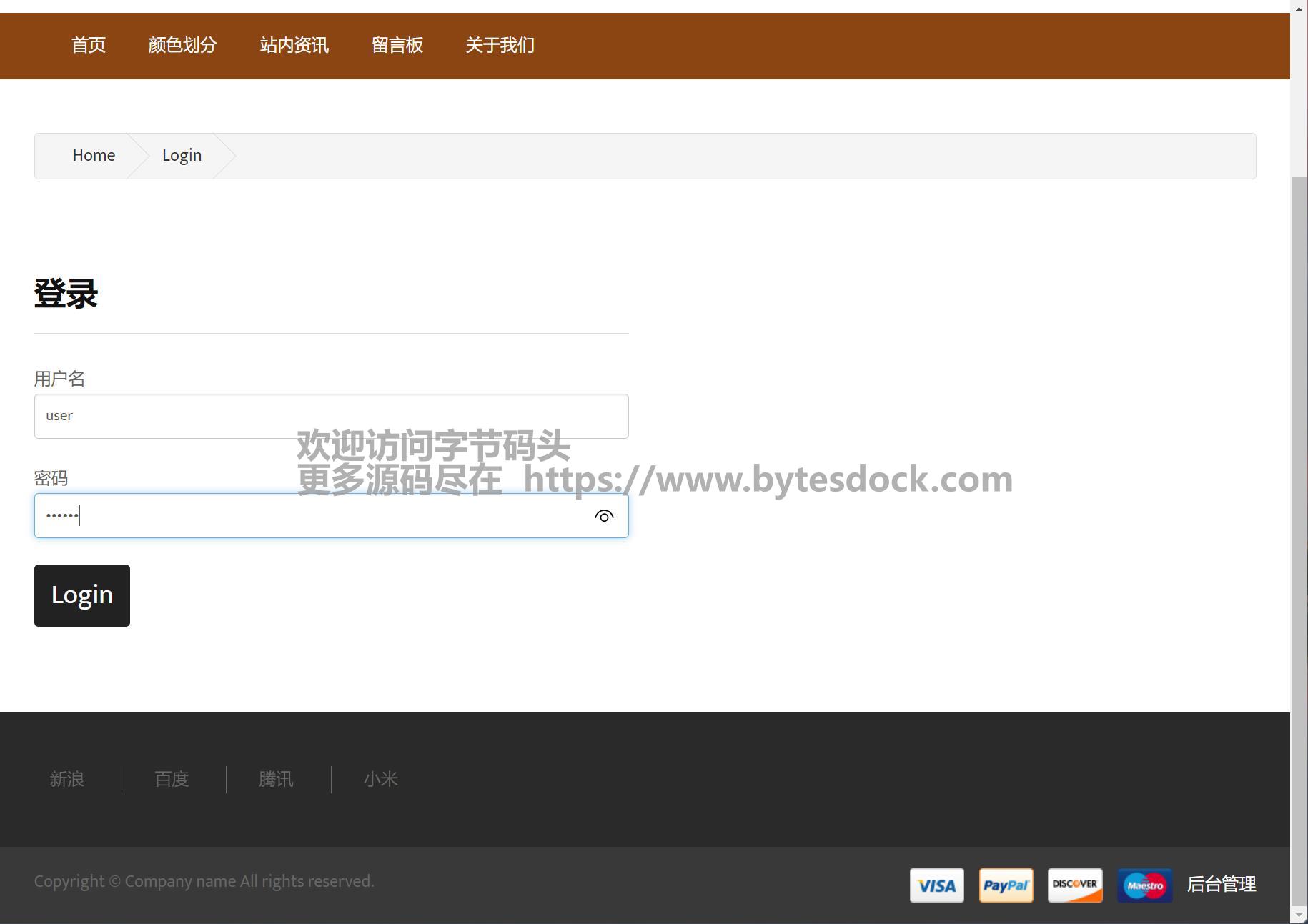The image size is (1308, 924).
Task: Click scrollbar down arrow
Action: pos(1299,915)
